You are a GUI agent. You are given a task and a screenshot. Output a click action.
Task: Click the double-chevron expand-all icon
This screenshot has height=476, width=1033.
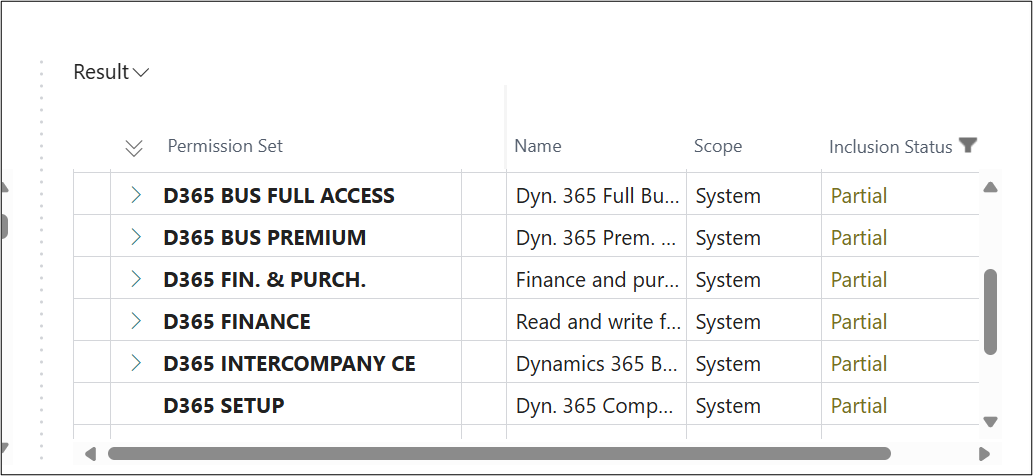point(134,149)
